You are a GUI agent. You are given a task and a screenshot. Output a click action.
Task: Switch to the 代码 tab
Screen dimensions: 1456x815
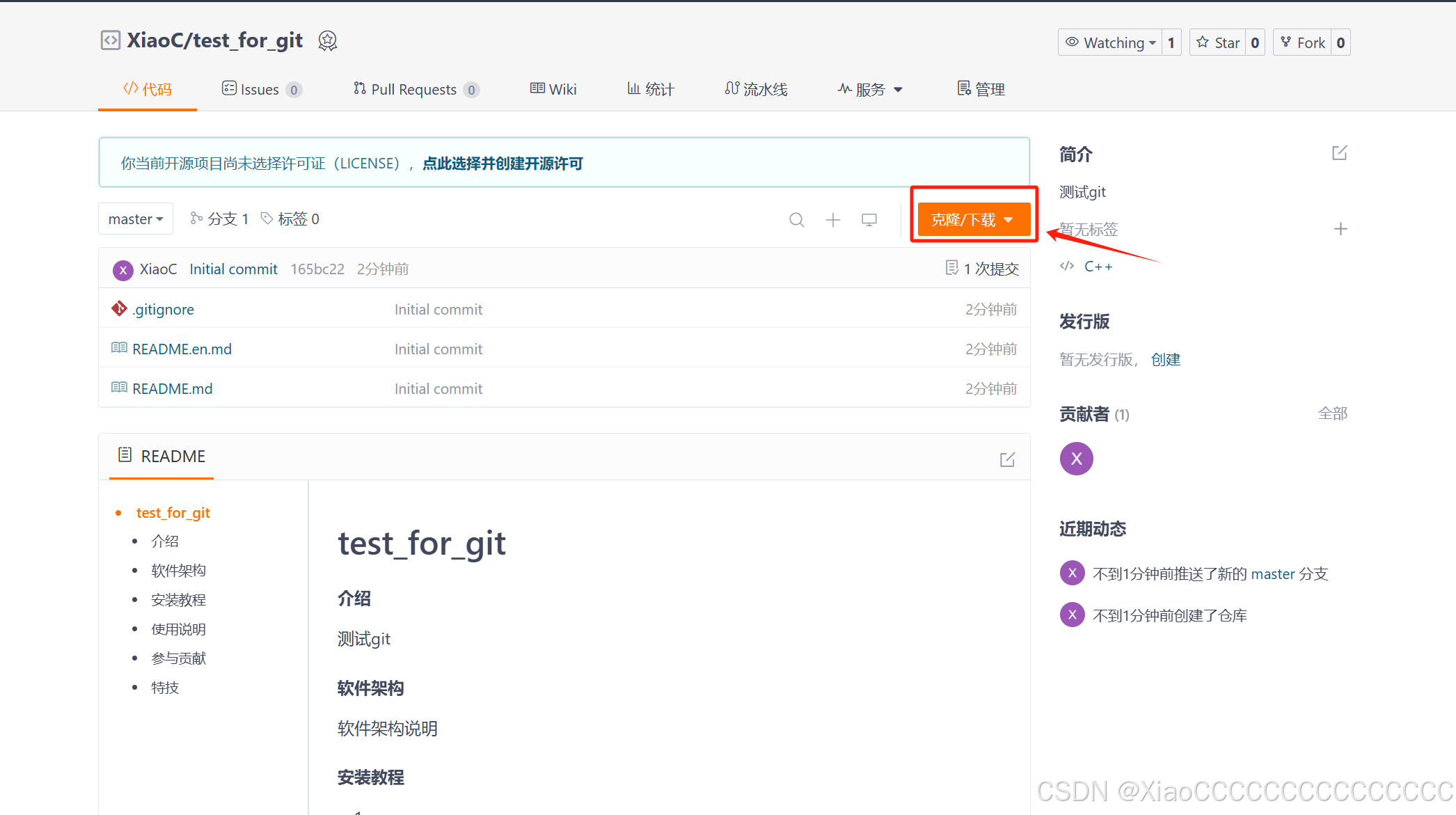[148, 89]
